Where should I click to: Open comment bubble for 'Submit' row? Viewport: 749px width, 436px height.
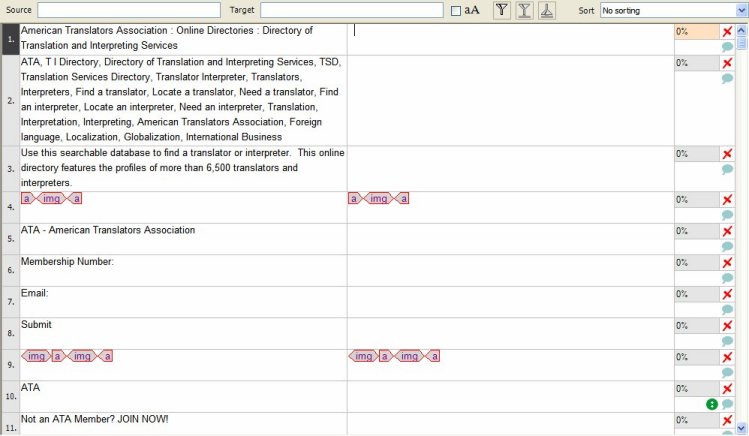click(x=727, y=341)
